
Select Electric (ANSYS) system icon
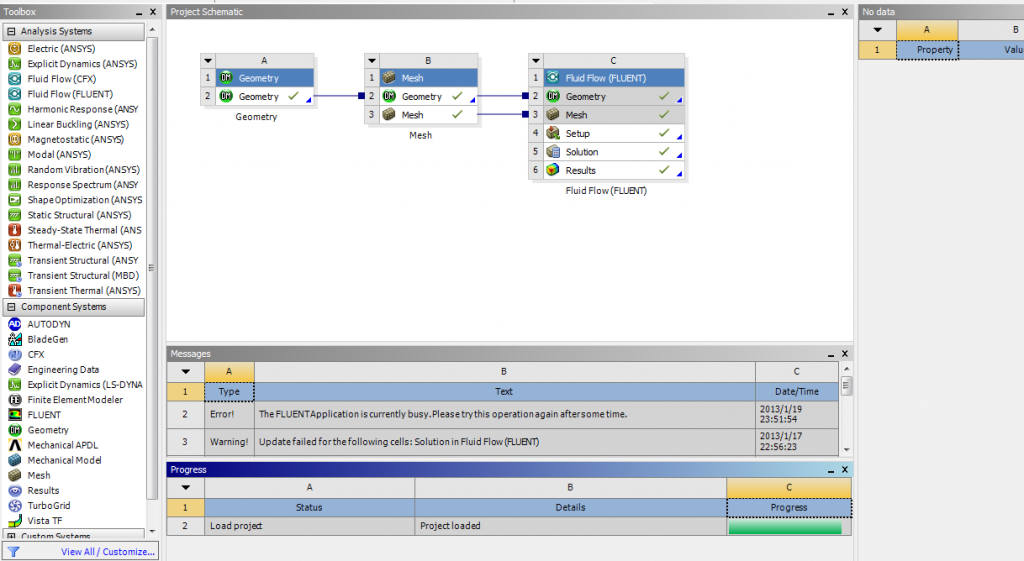(14, 48)
